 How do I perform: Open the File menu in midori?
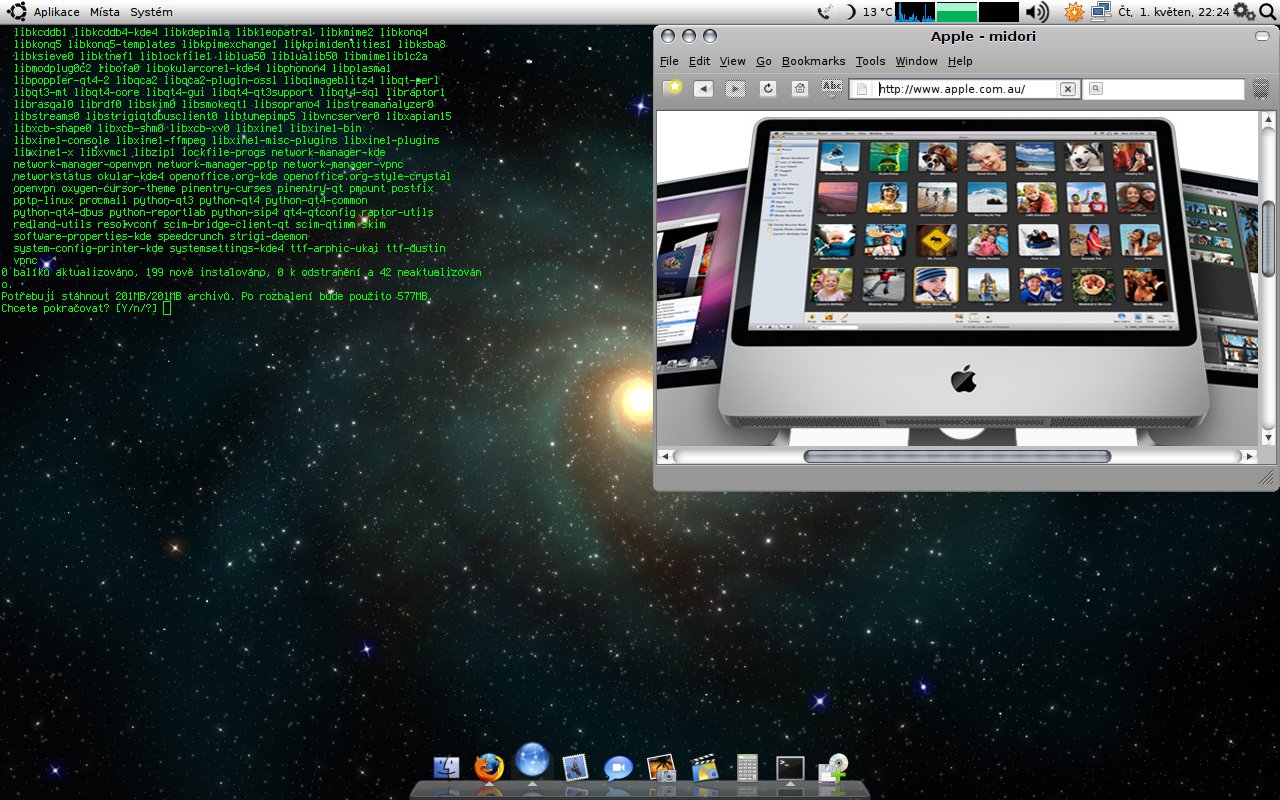tap(669, 61)
